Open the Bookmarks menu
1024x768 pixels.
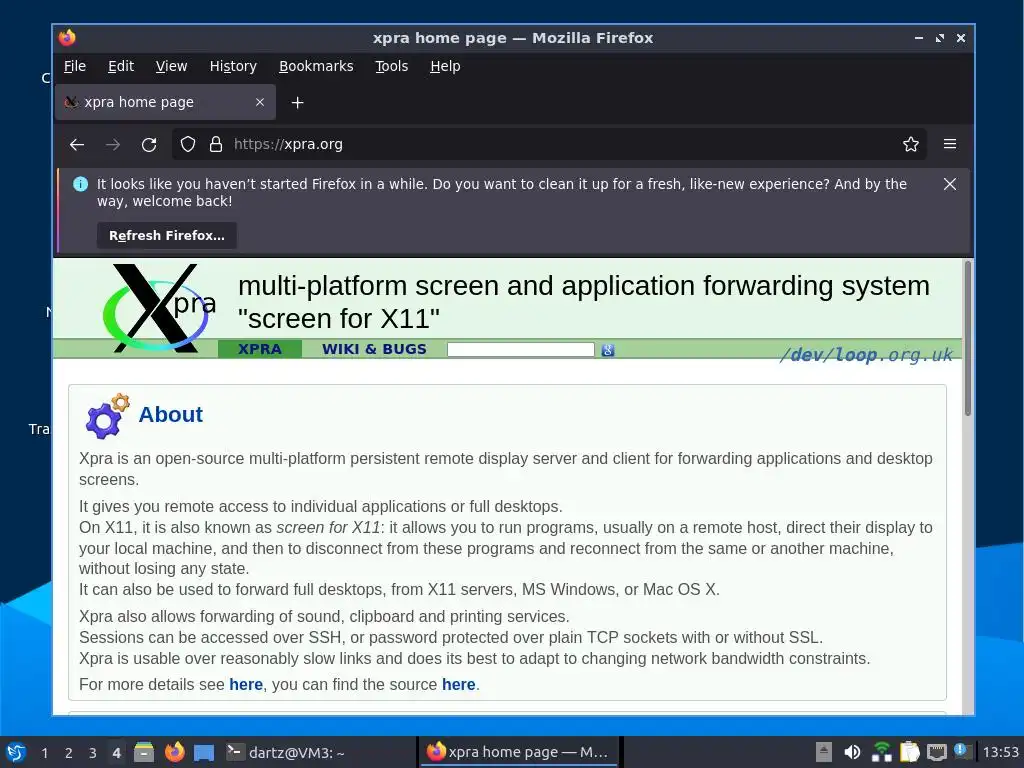(x=316, y=66)
